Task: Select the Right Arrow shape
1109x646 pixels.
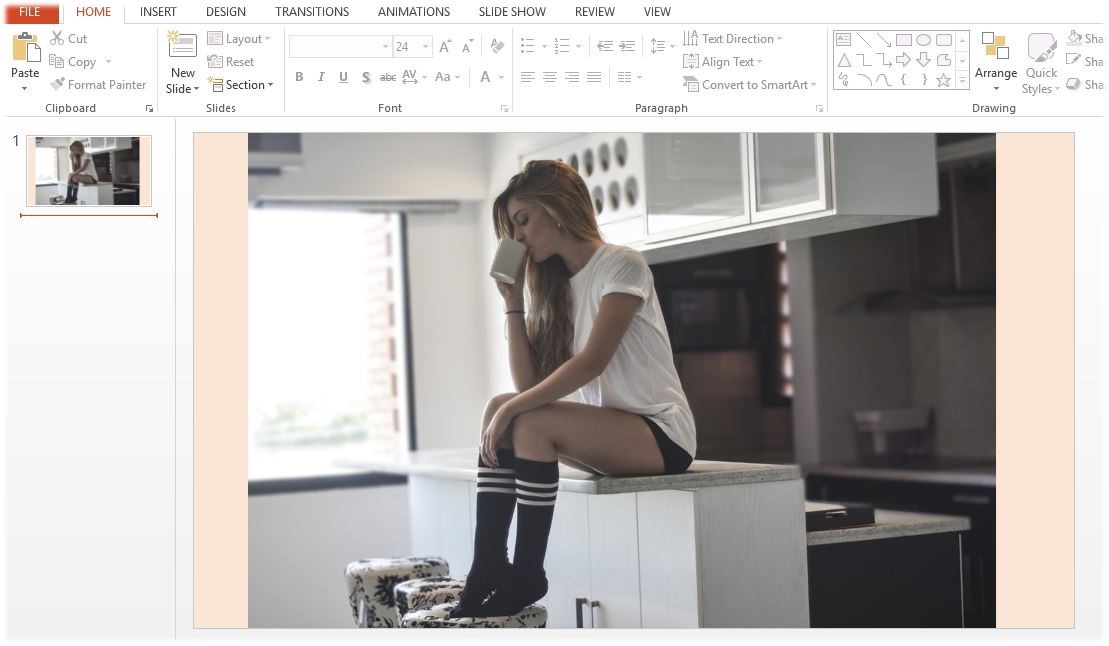Action: pos(903,60)
